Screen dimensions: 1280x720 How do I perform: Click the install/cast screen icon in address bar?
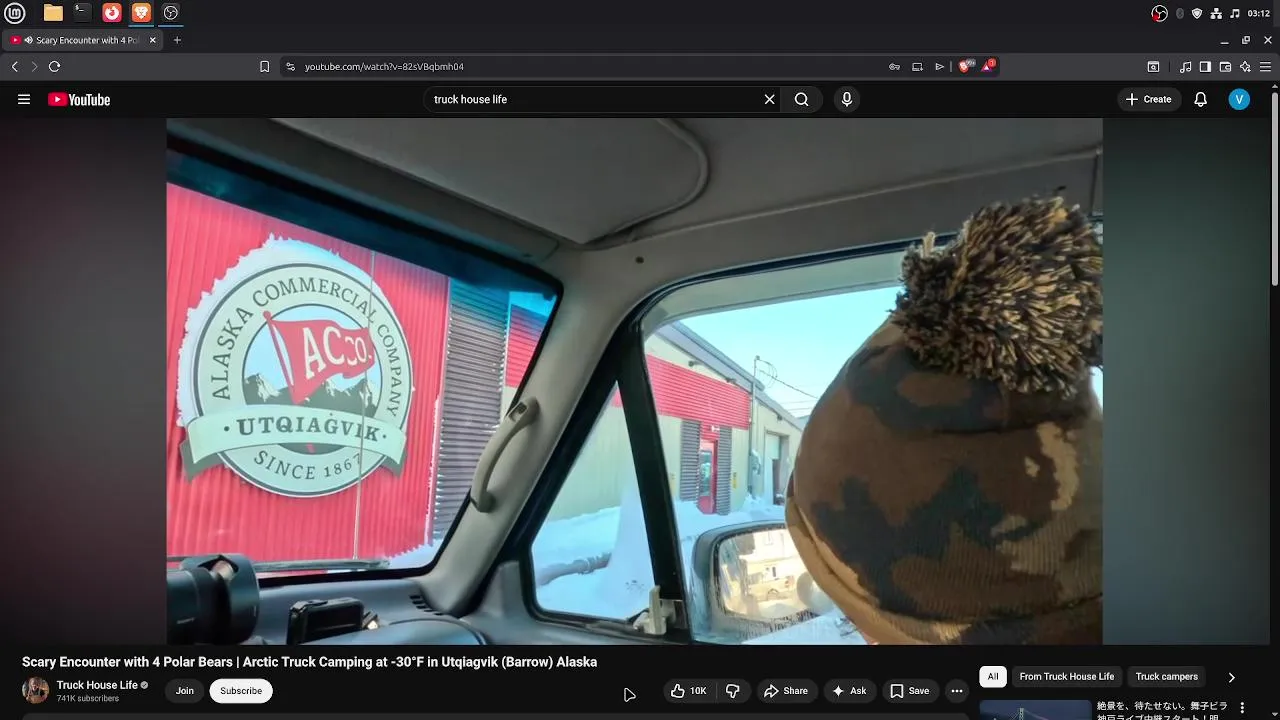pyautogui.click(x=917, y=67)
